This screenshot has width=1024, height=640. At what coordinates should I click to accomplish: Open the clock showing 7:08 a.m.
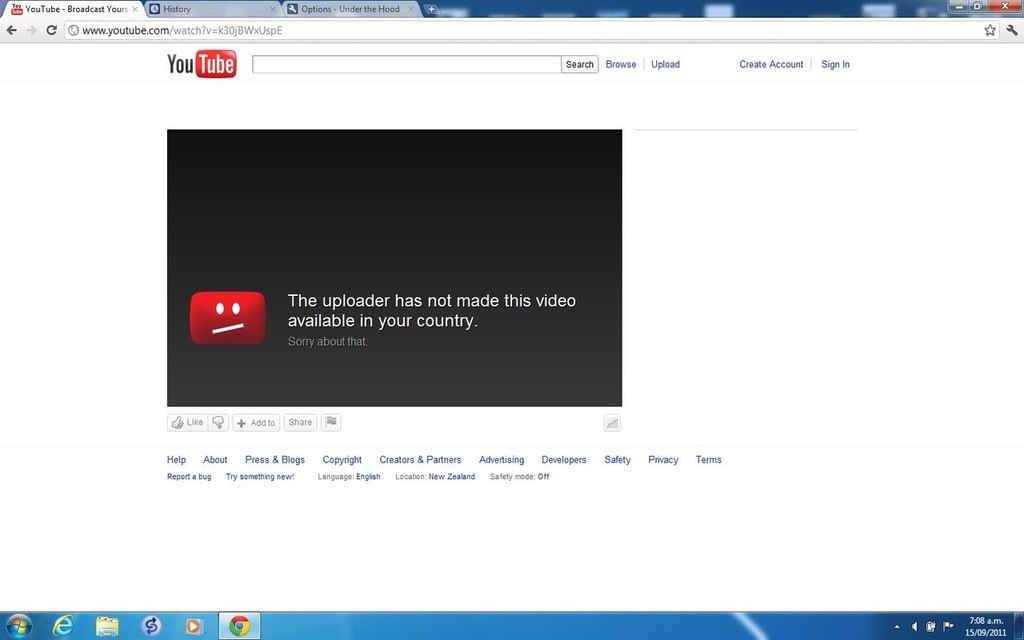[985, 626]
